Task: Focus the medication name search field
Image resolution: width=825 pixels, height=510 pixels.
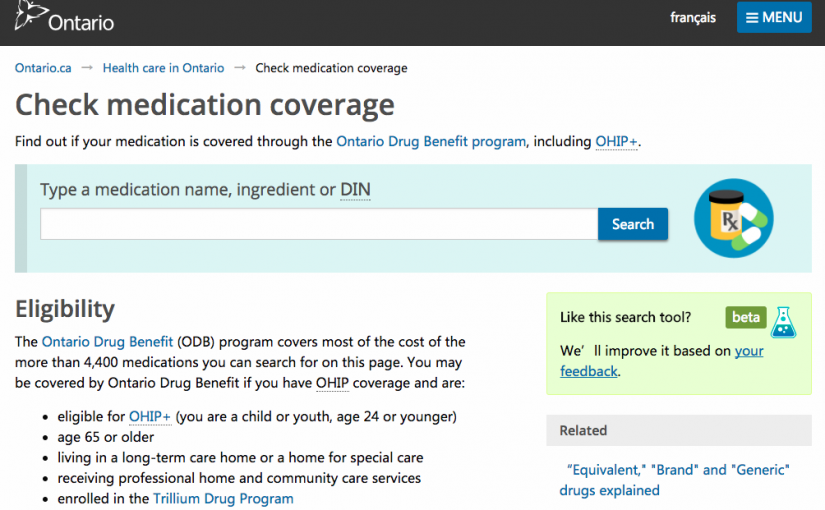Action: click(x=318, y=224)
